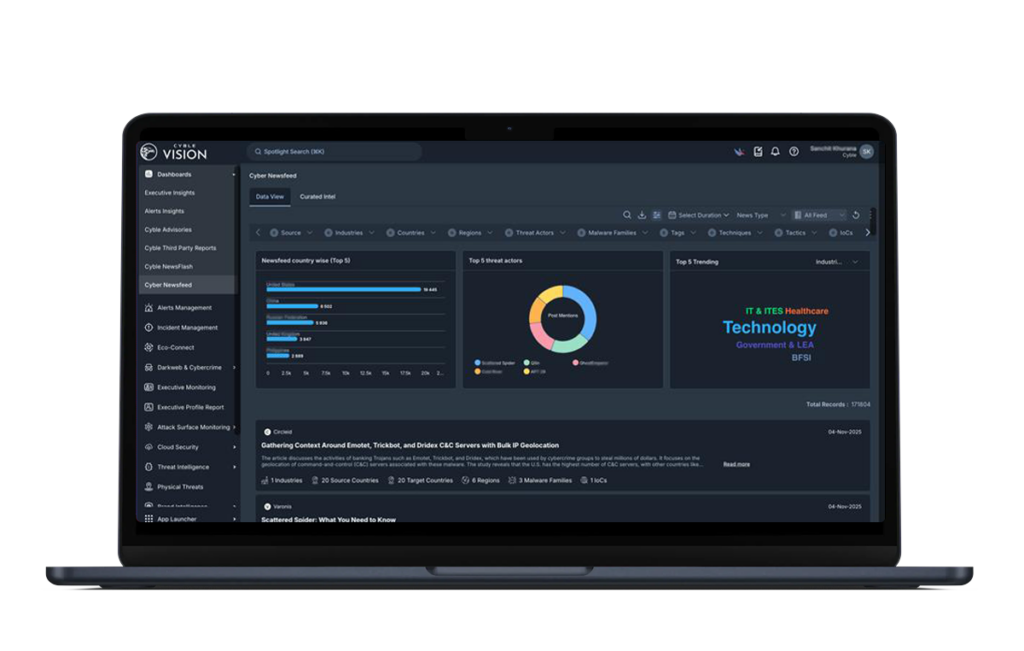The image size is (1024, 651).
Task: Open the News Type dropdown
Action: (x=761, y=215)
